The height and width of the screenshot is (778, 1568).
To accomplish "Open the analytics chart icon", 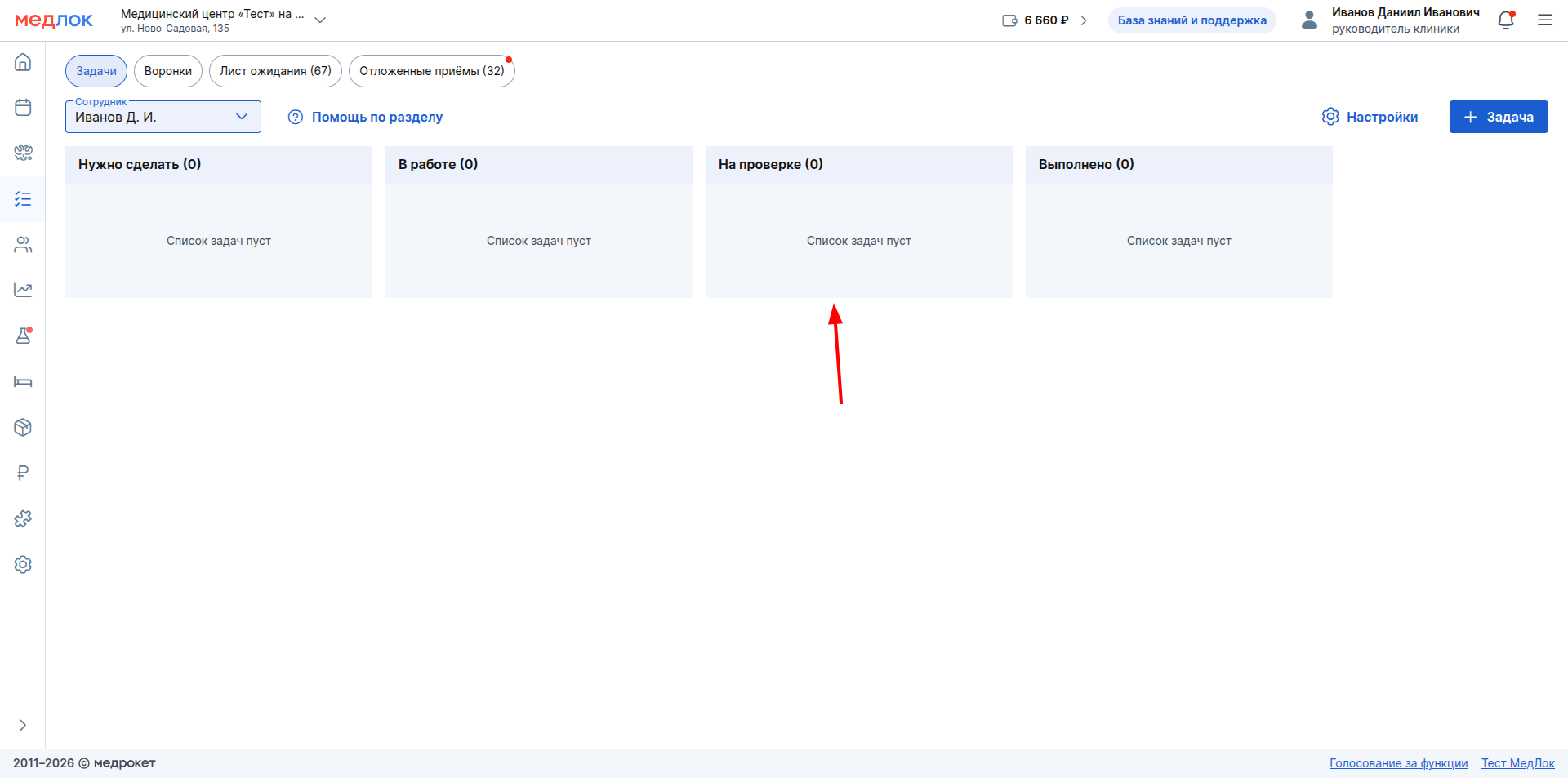I will coord(23,291).
